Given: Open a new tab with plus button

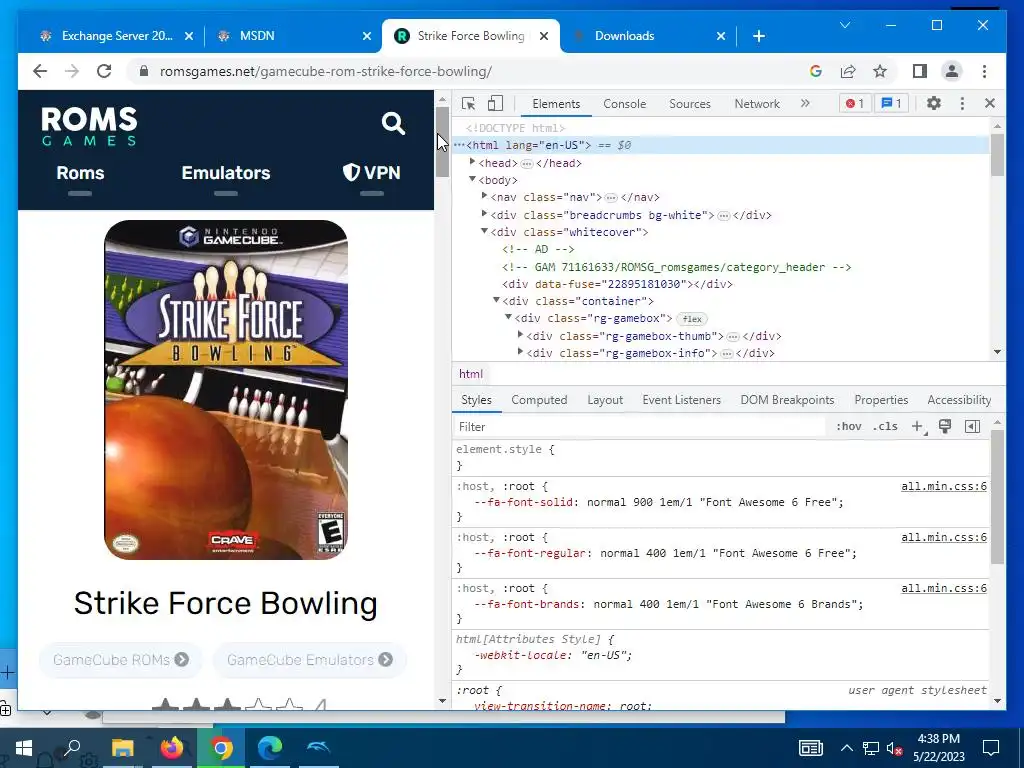Looking at the screenshot, I should coord(758,36).
